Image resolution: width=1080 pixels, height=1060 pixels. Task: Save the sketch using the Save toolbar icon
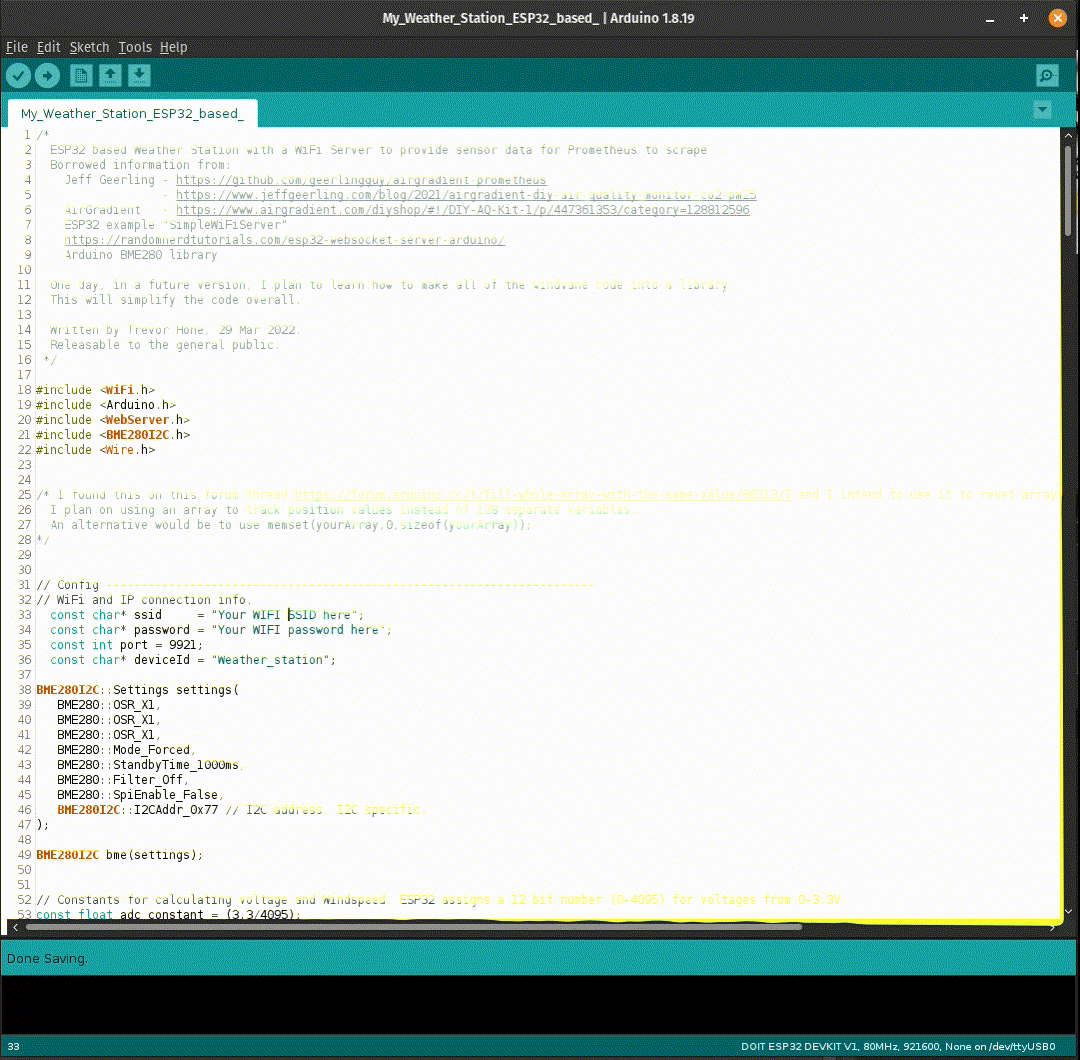138,75
